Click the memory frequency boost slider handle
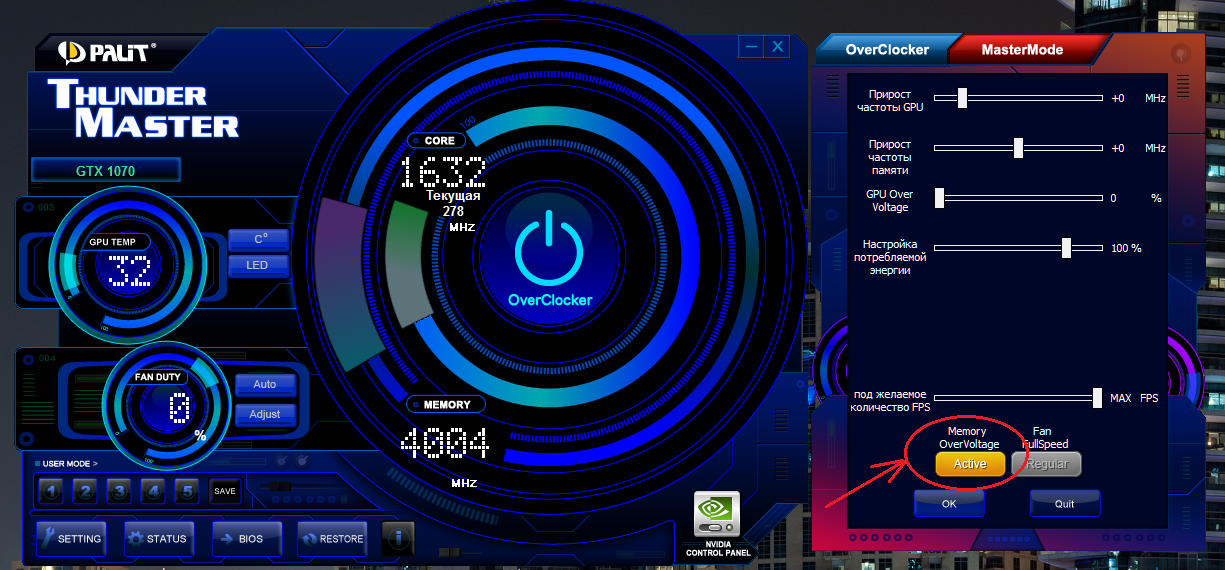The width and height of the screenshot is (1225, 570). [x=1018, y=148]
